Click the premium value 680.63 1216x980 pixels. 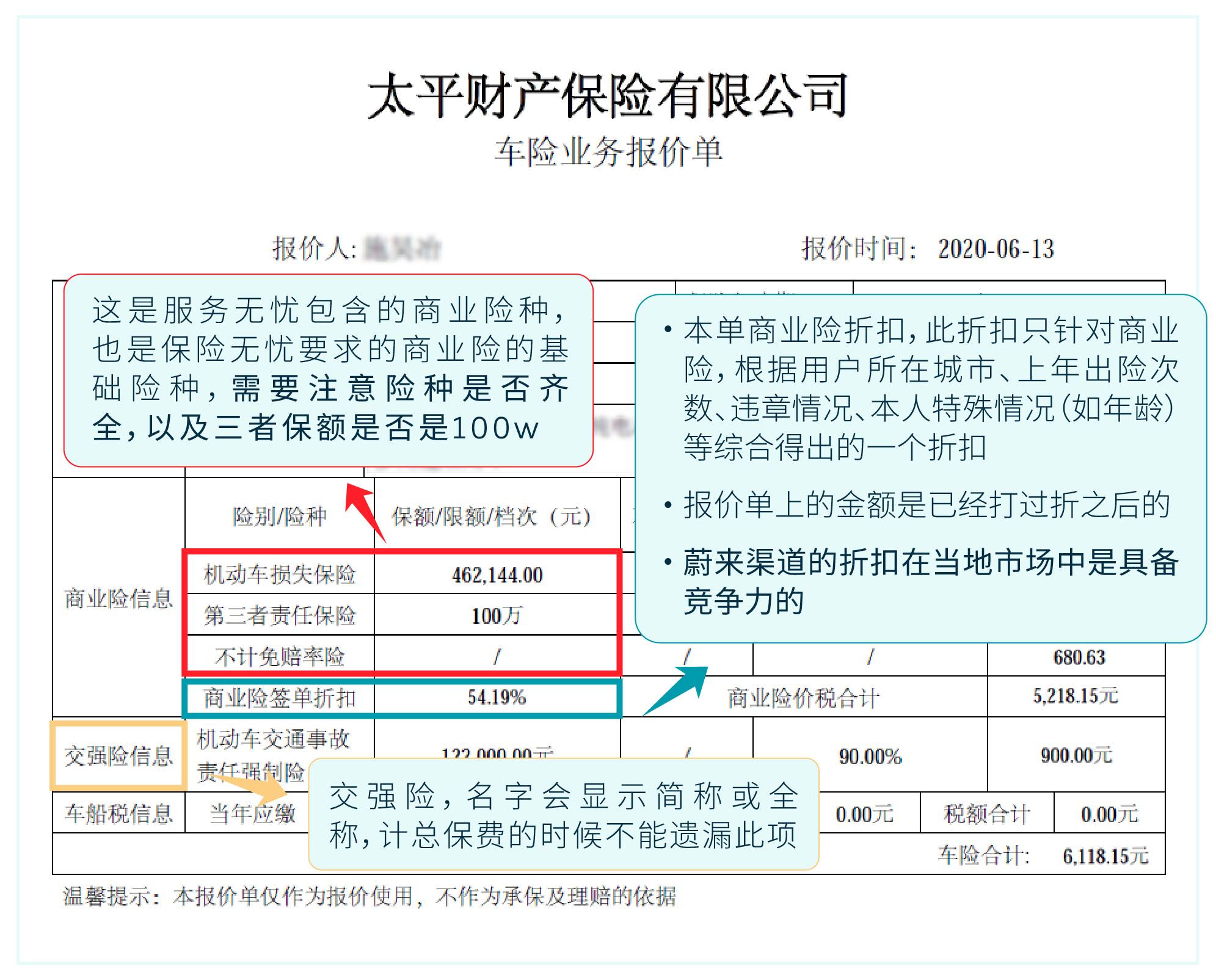pos(1079,658)
